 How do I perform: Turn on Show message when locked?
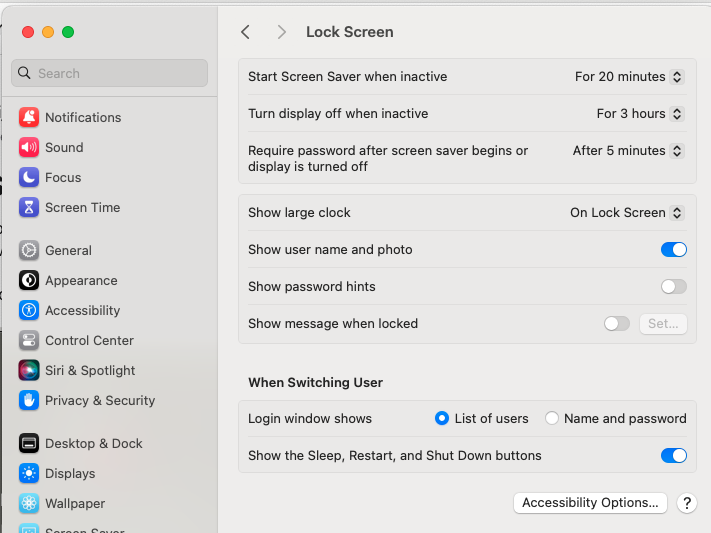(617, 323)
